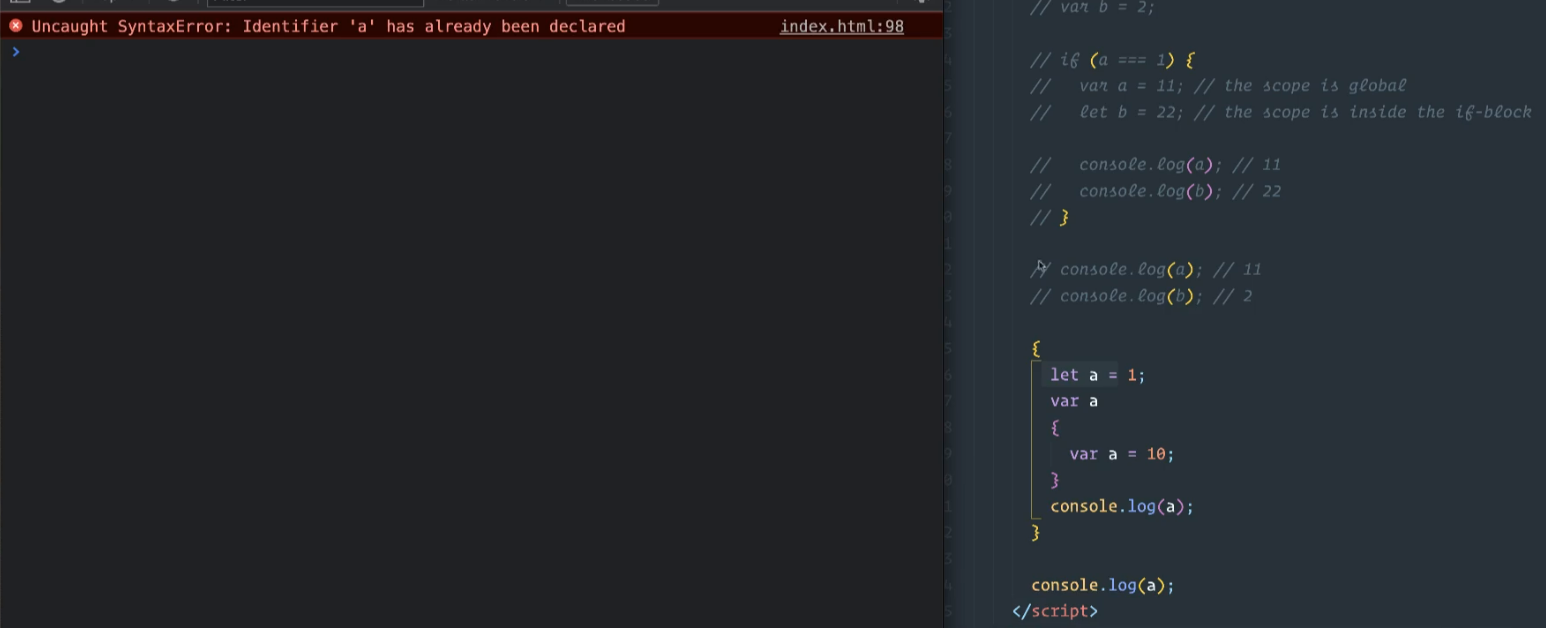The width and height of the screenshot is (1546, 628).
Task: Click comment 'var a = 11; // the scope is global'
Action: 1219,86
